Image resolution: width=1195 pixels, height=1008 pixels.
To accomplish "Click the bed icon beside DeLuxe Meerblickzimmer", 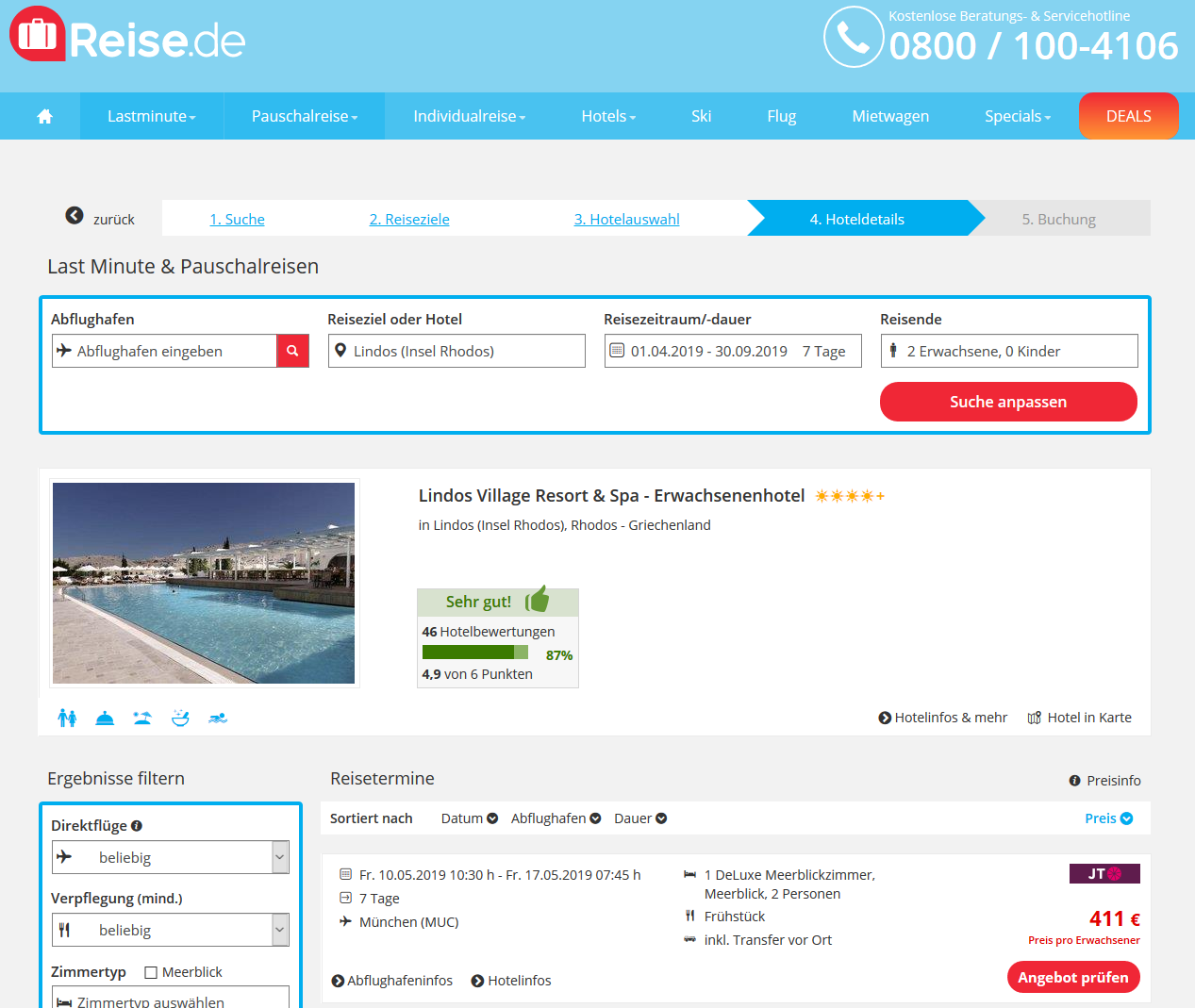I will click(x=689, y=875).
